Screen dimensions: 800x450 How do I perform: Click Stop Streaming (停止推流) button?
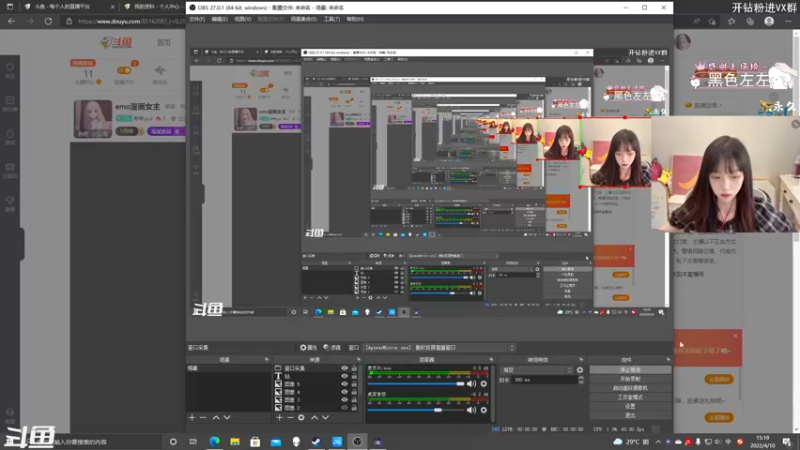630,369
